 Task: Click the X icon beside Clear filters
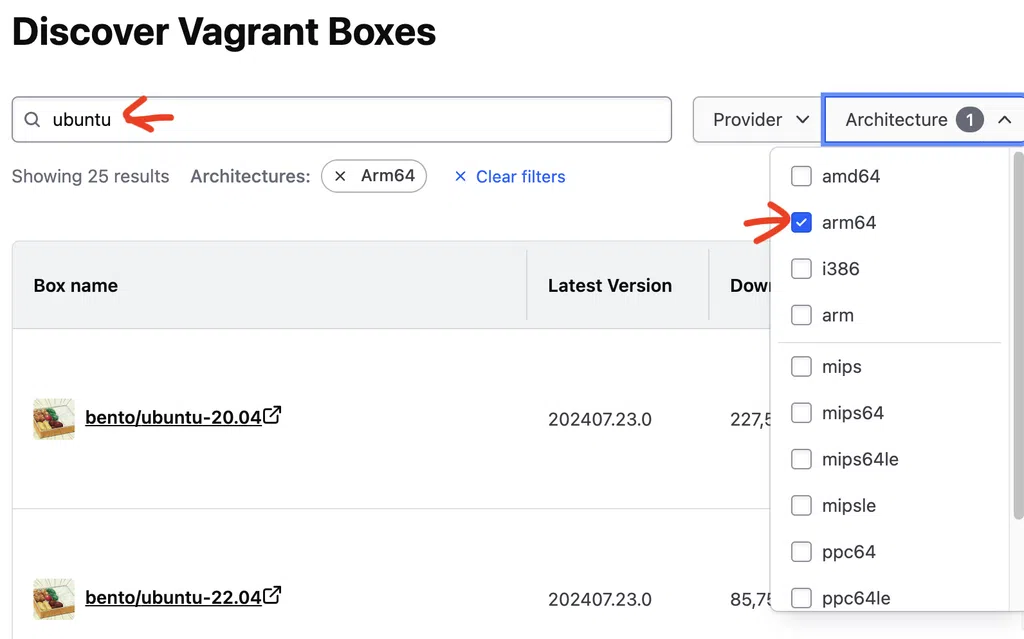pyautogui.click(x=460, y=176)
